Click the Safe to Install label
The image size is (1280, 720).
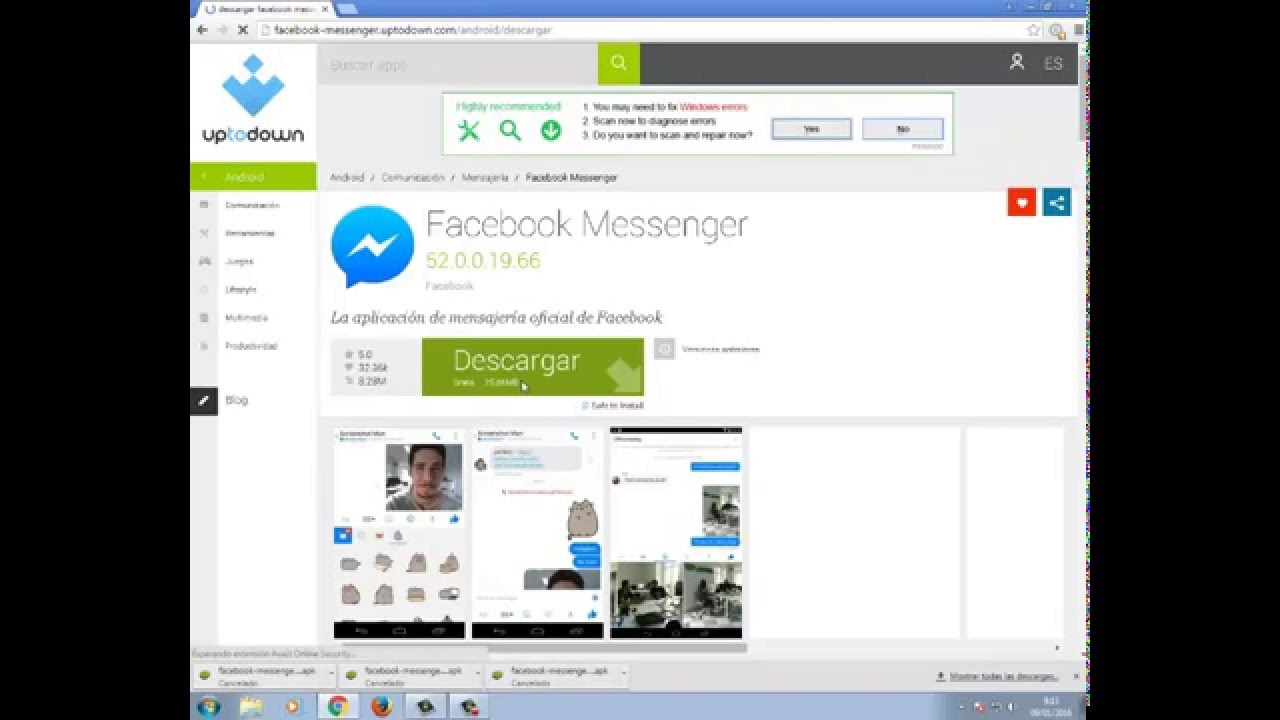click(612, 406)
